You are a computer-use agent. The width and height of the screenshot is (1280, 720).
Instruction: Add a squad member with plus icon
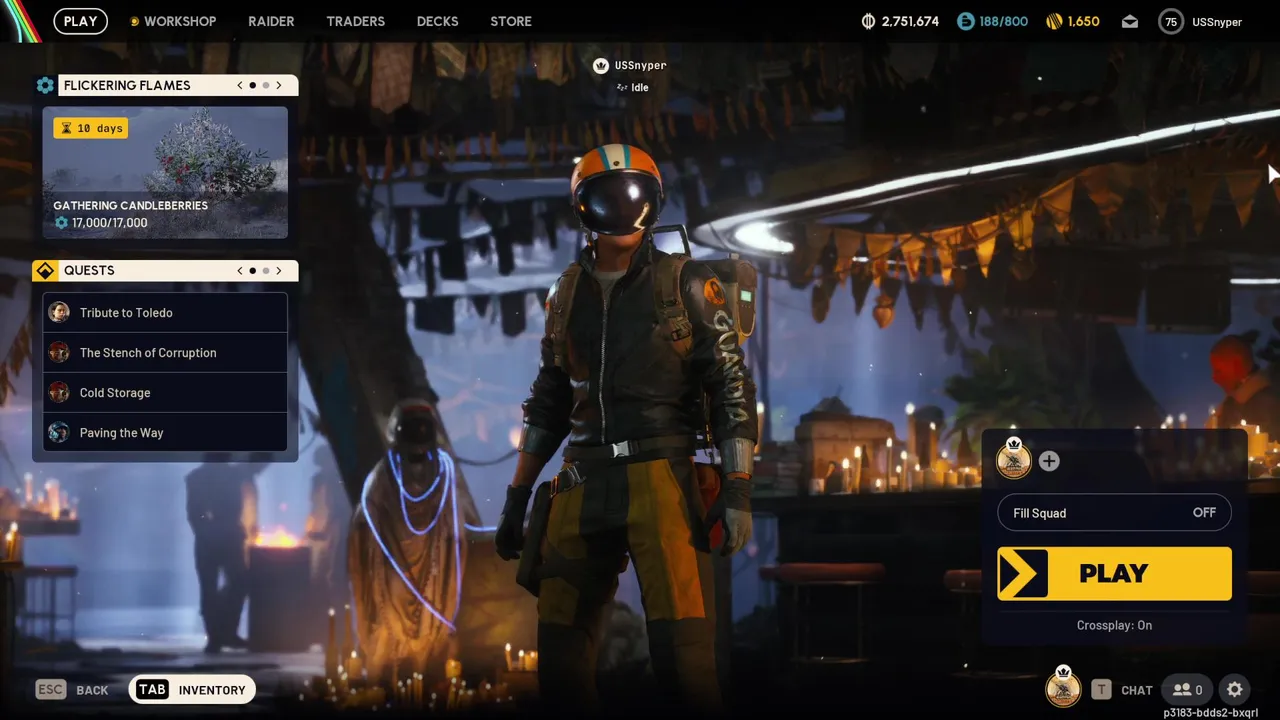tap(1048, 461)
